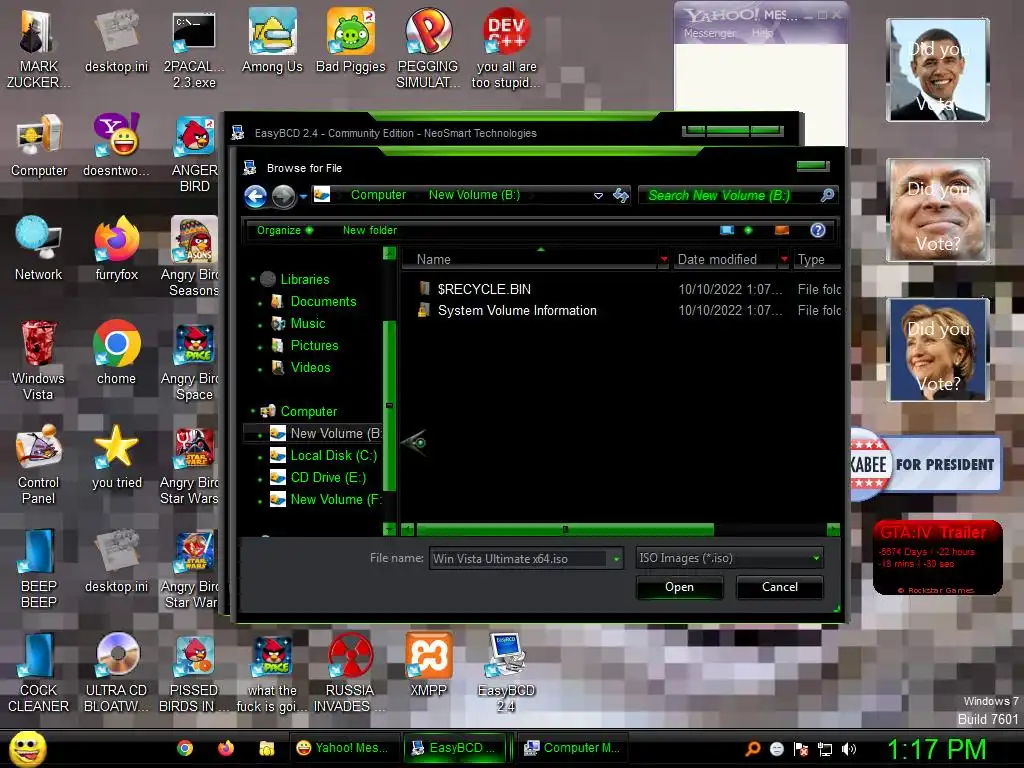
Task: Toggle the preview pane icon
Action: [x=782, y=230]
